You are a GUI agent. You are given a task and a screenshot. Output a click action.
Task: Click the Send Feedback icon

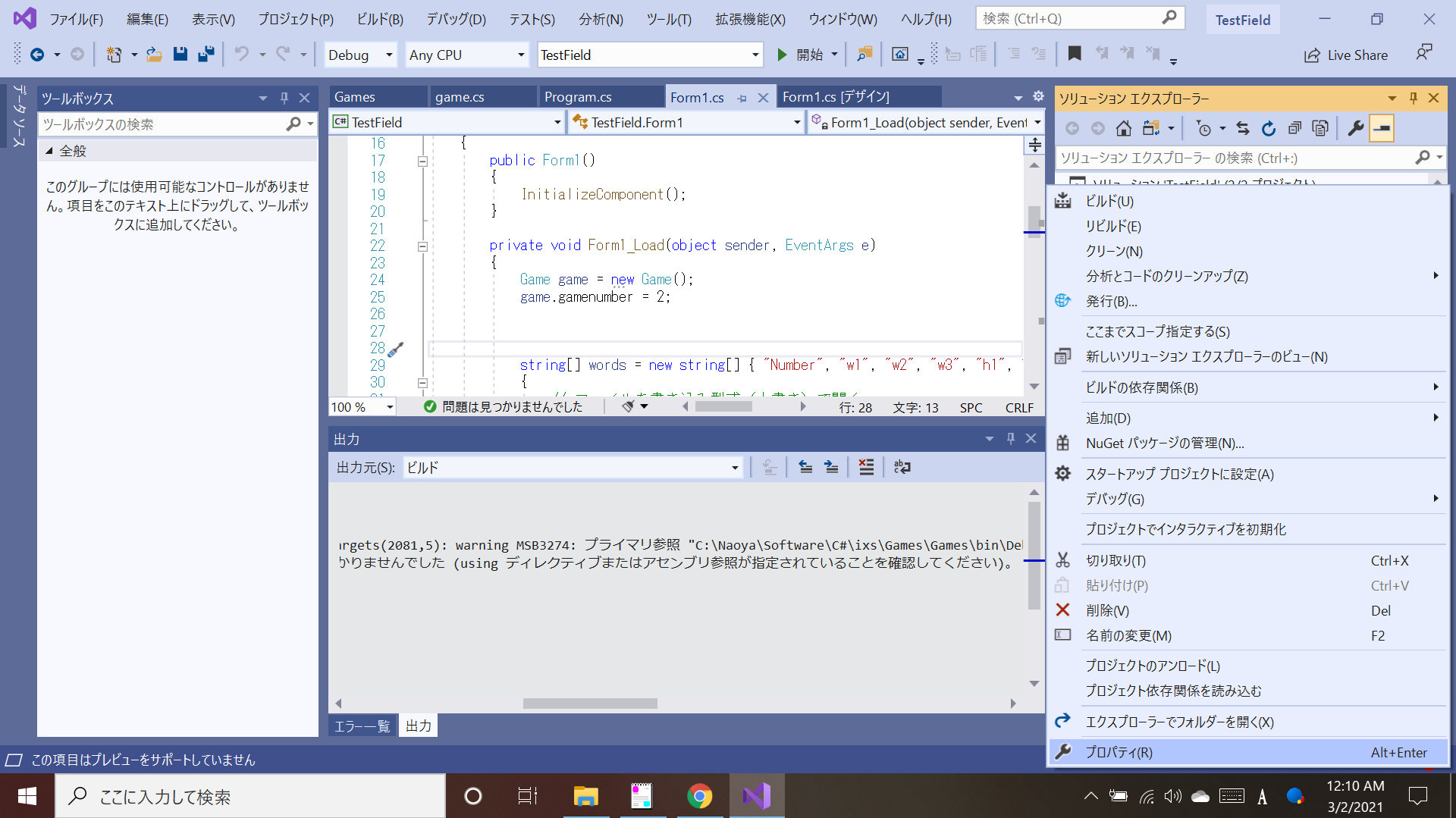pos(1423,53)
